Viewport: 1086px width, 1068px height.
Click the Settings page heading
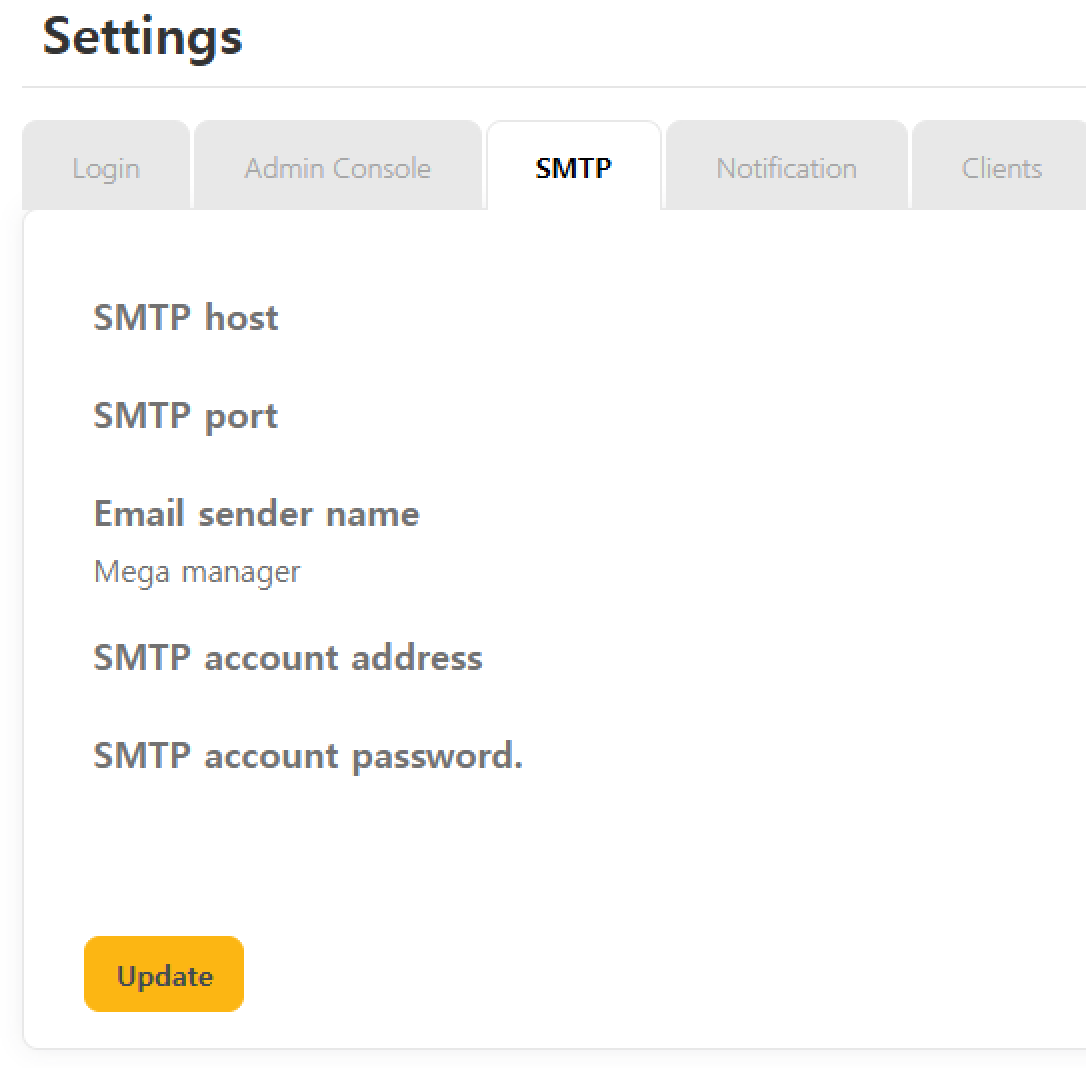tap(142, 37)
